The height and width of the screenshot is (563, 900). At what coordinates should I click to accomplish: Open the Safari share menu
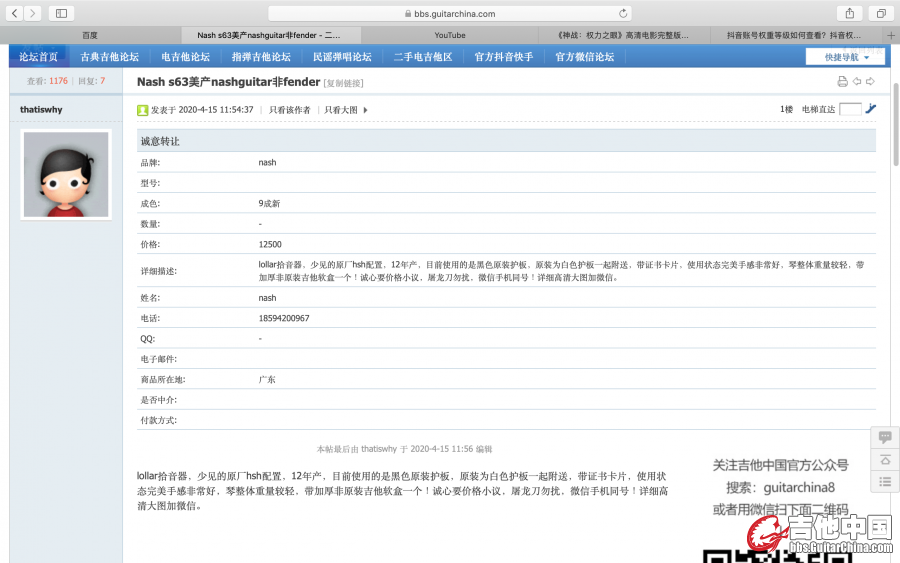[x=850, y=13]
